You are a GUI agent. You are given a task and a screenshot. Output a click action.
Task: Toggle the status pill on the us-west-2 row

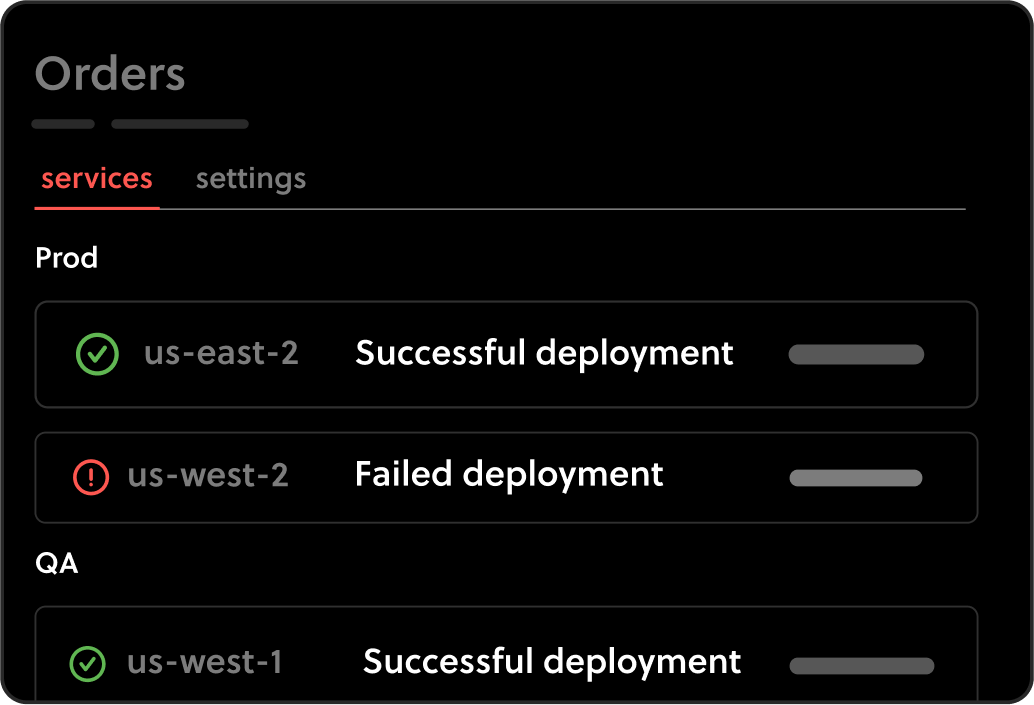pyautogui.click(x=856, y=478)
